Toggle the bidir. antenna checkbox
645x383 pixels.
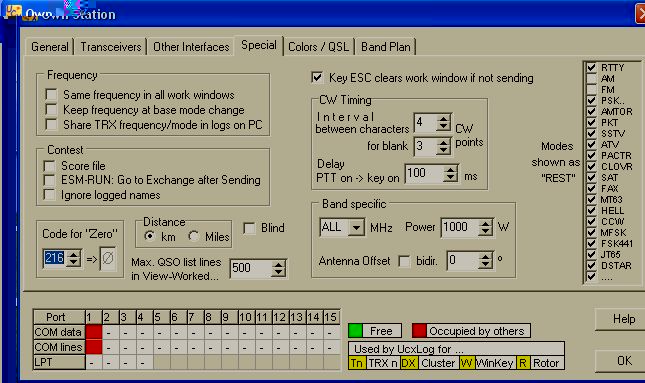click(404, 261)
